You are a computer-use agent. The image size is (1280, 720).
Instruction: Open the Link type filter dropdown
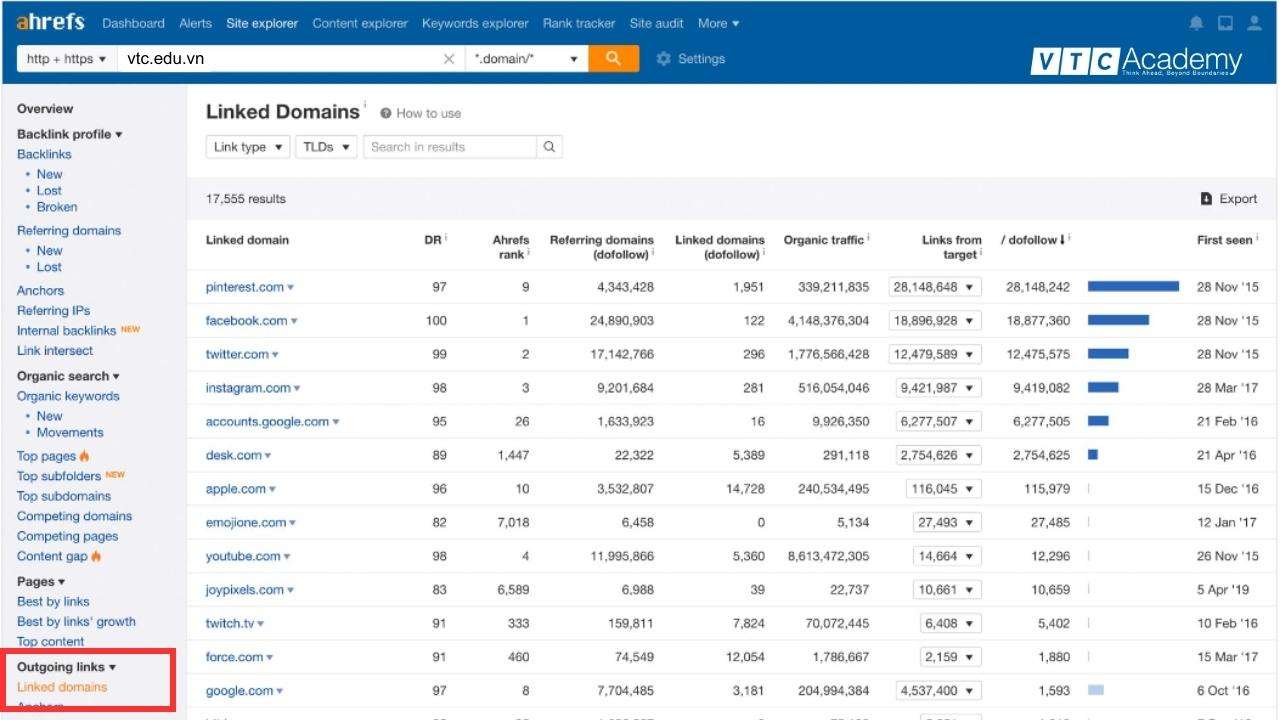click(247, 146)
